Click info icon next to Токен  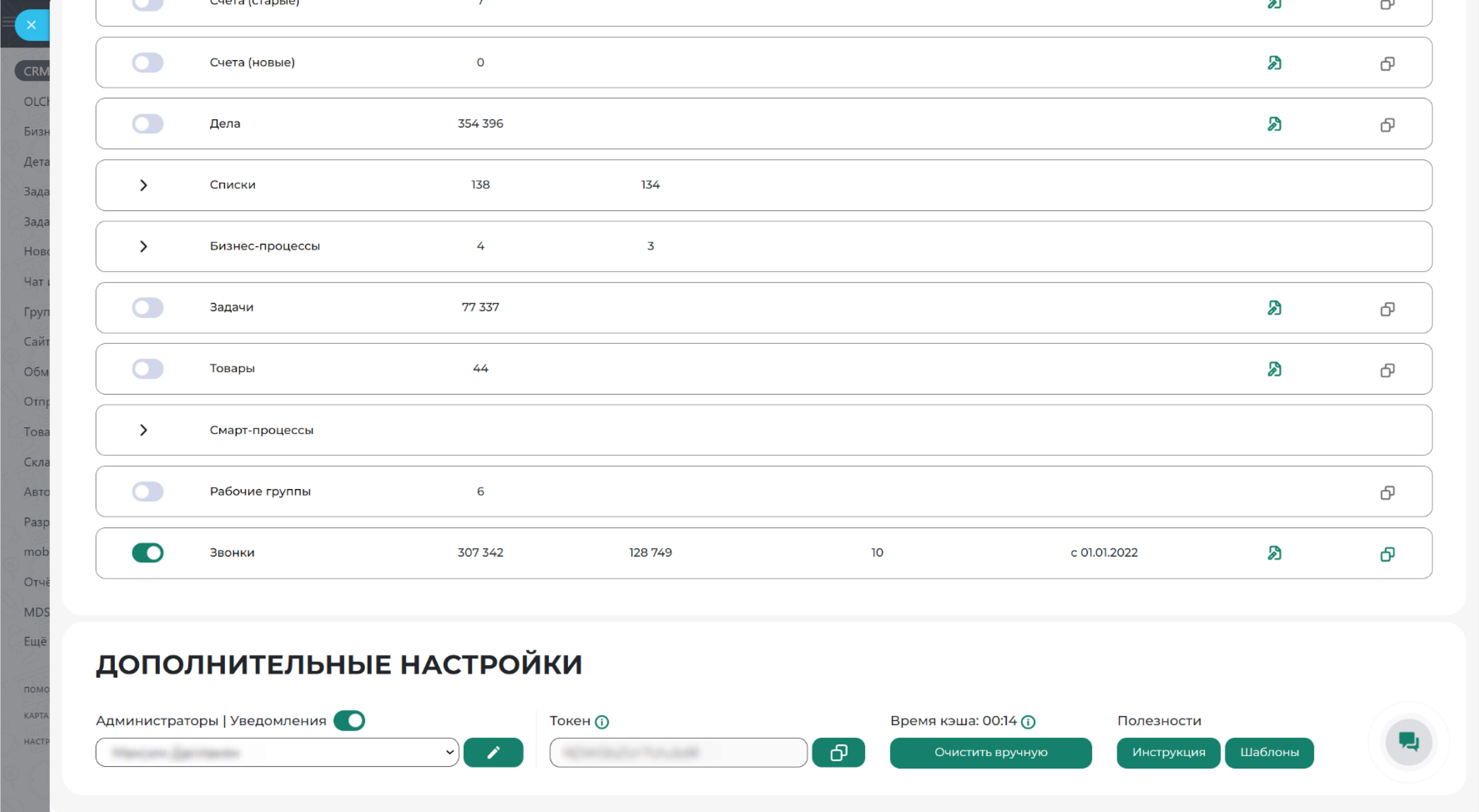tap(602, 722)
